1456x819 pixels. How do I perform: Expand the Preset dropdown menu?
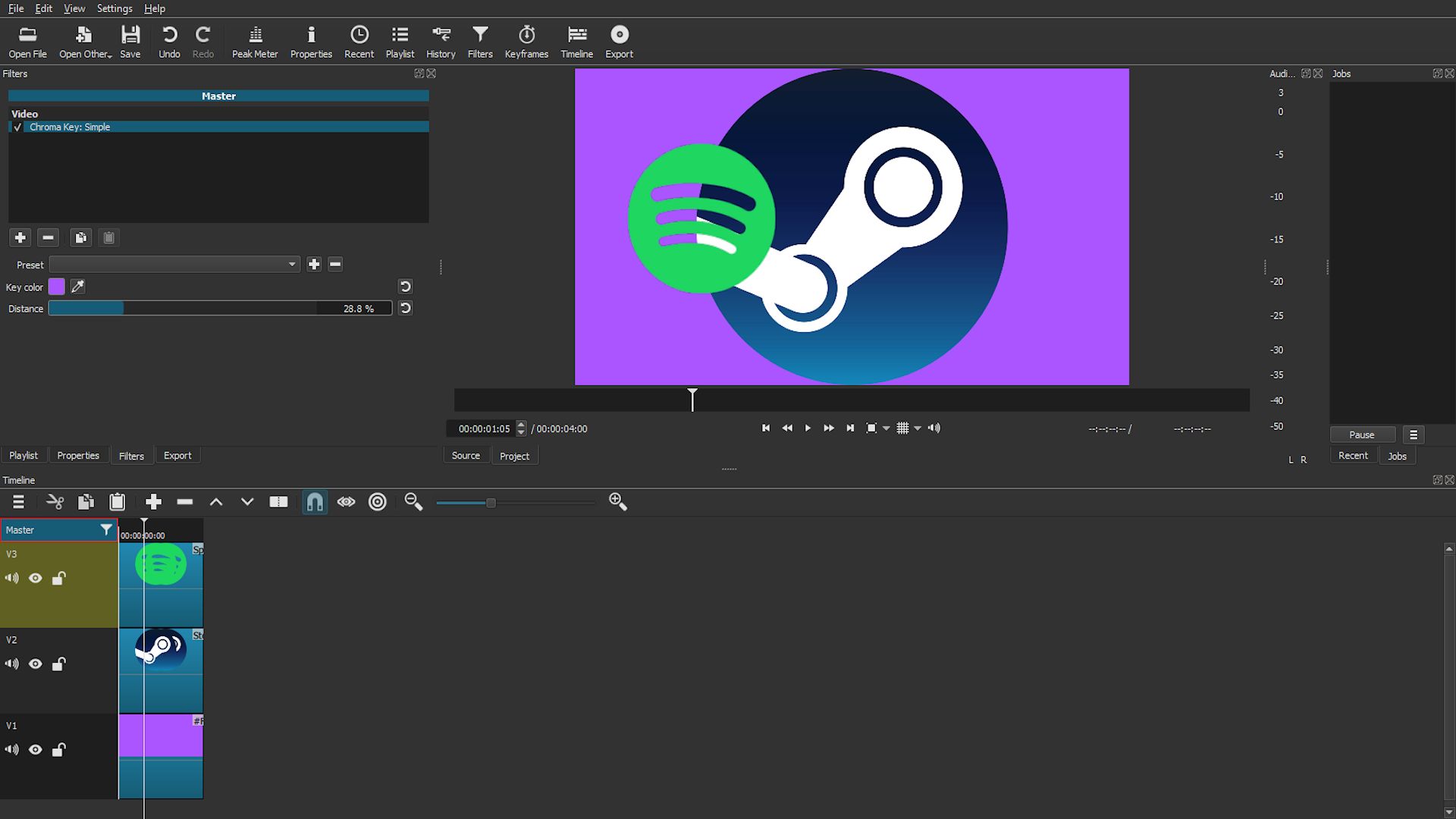(x=291, y=264)
